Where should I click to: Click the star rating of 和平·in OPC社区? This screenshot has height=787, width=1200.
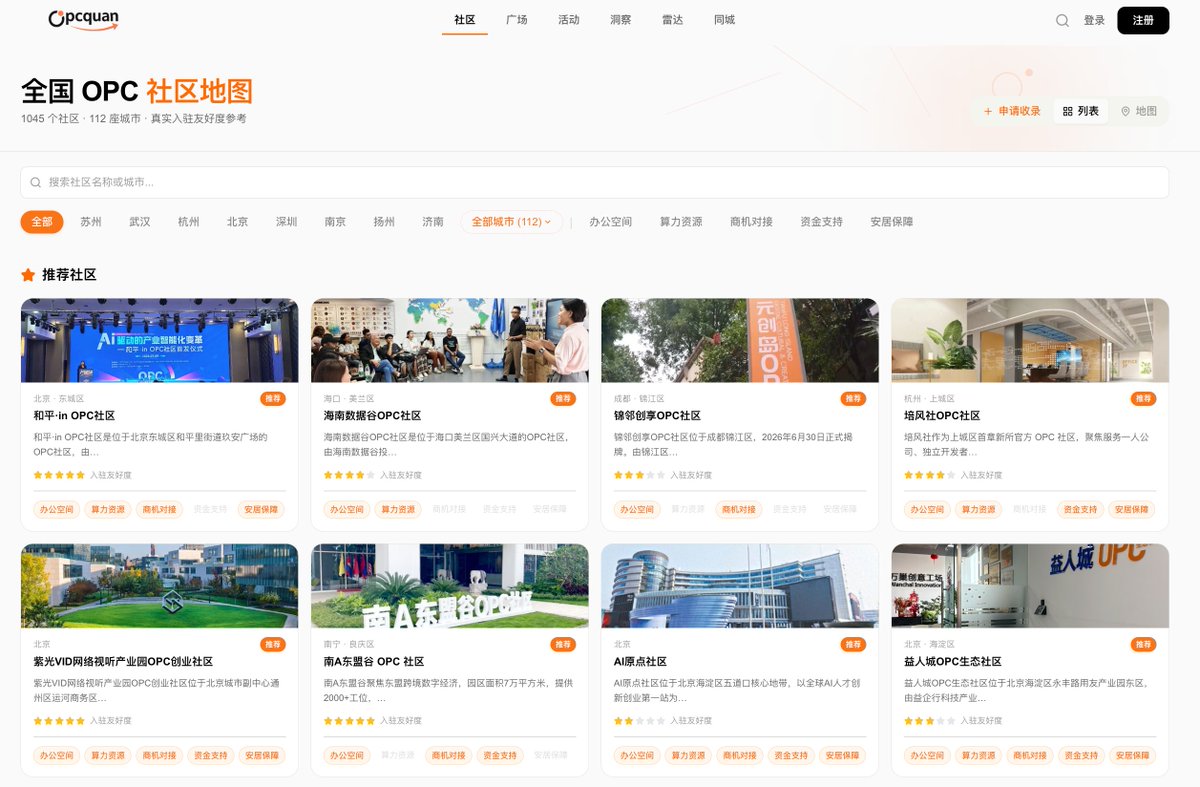pos(59,475)
